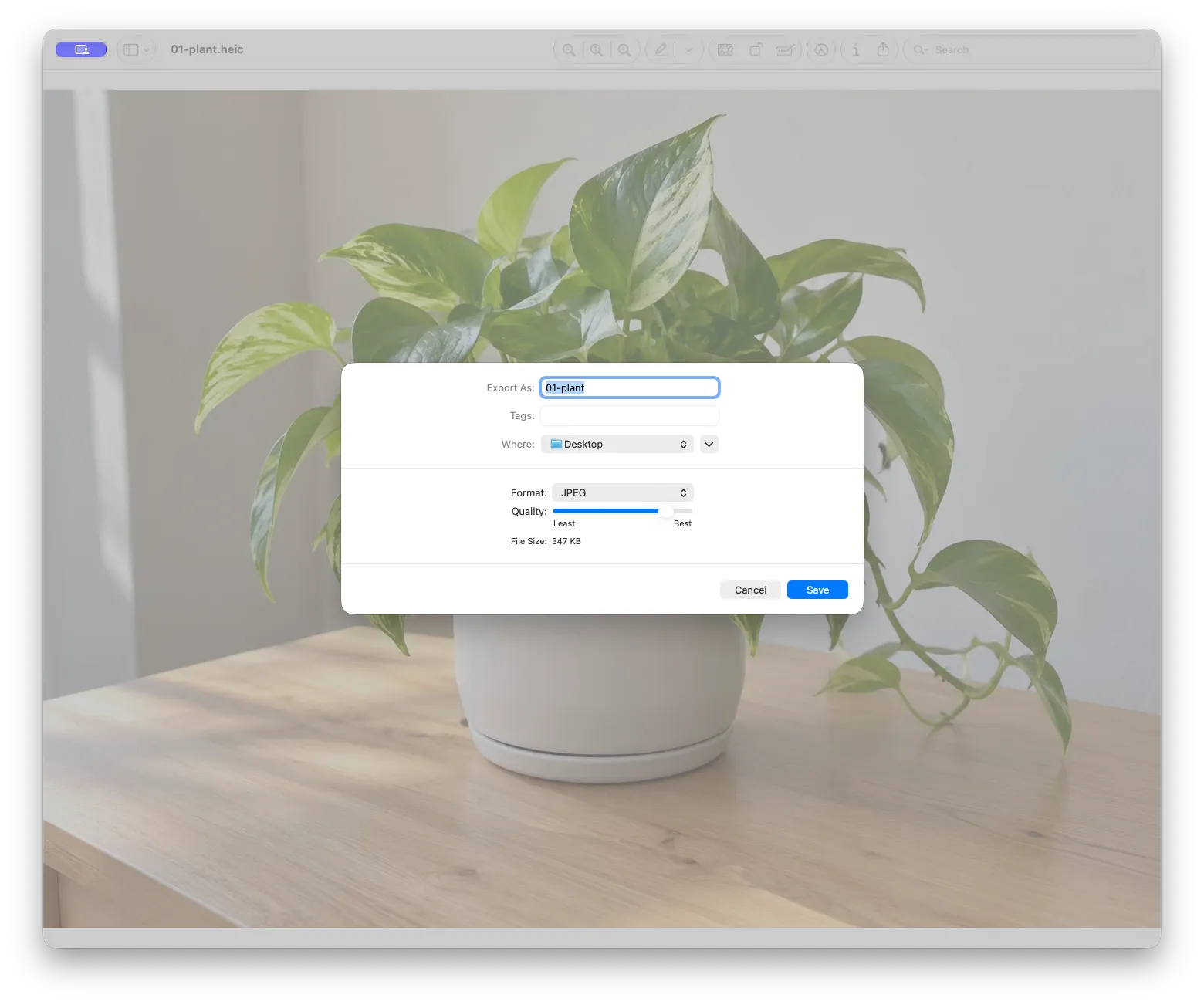Click the 'Least' quality label
The image size is (1204, 1005).
[564, 523]
